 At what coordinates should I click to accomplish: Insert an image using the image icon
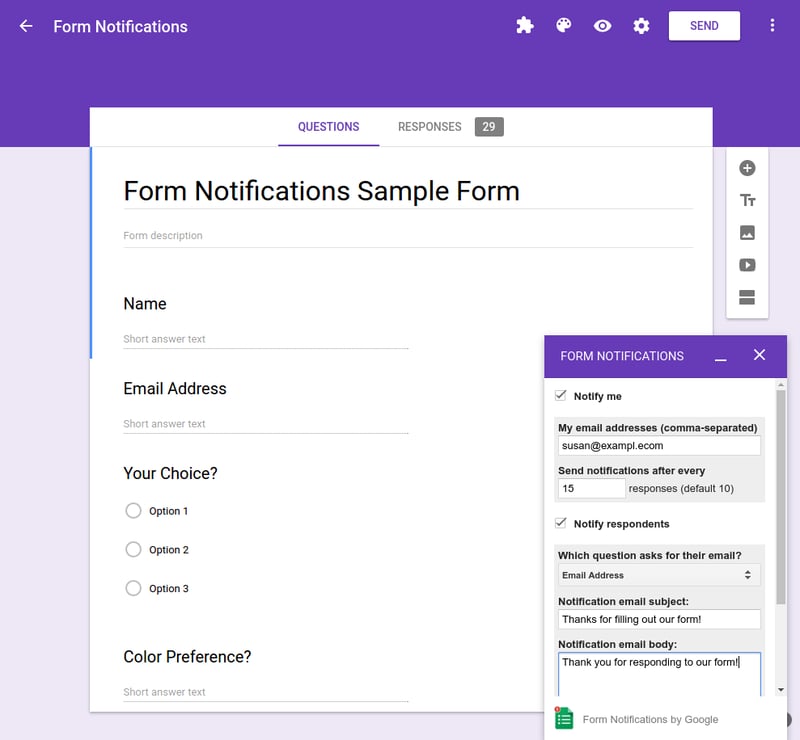[x=747, y=232]
